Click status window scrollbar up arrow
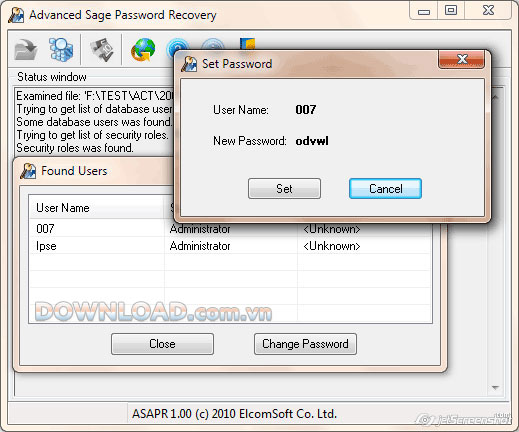This screenshot has height=432, width=519. pos(495,97)
